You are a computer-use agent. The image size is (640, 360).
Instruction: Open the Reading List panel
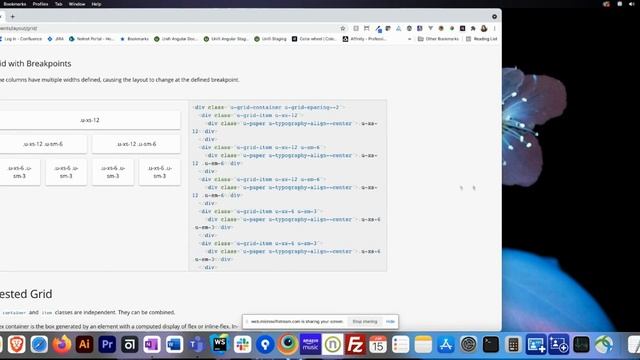482,39
